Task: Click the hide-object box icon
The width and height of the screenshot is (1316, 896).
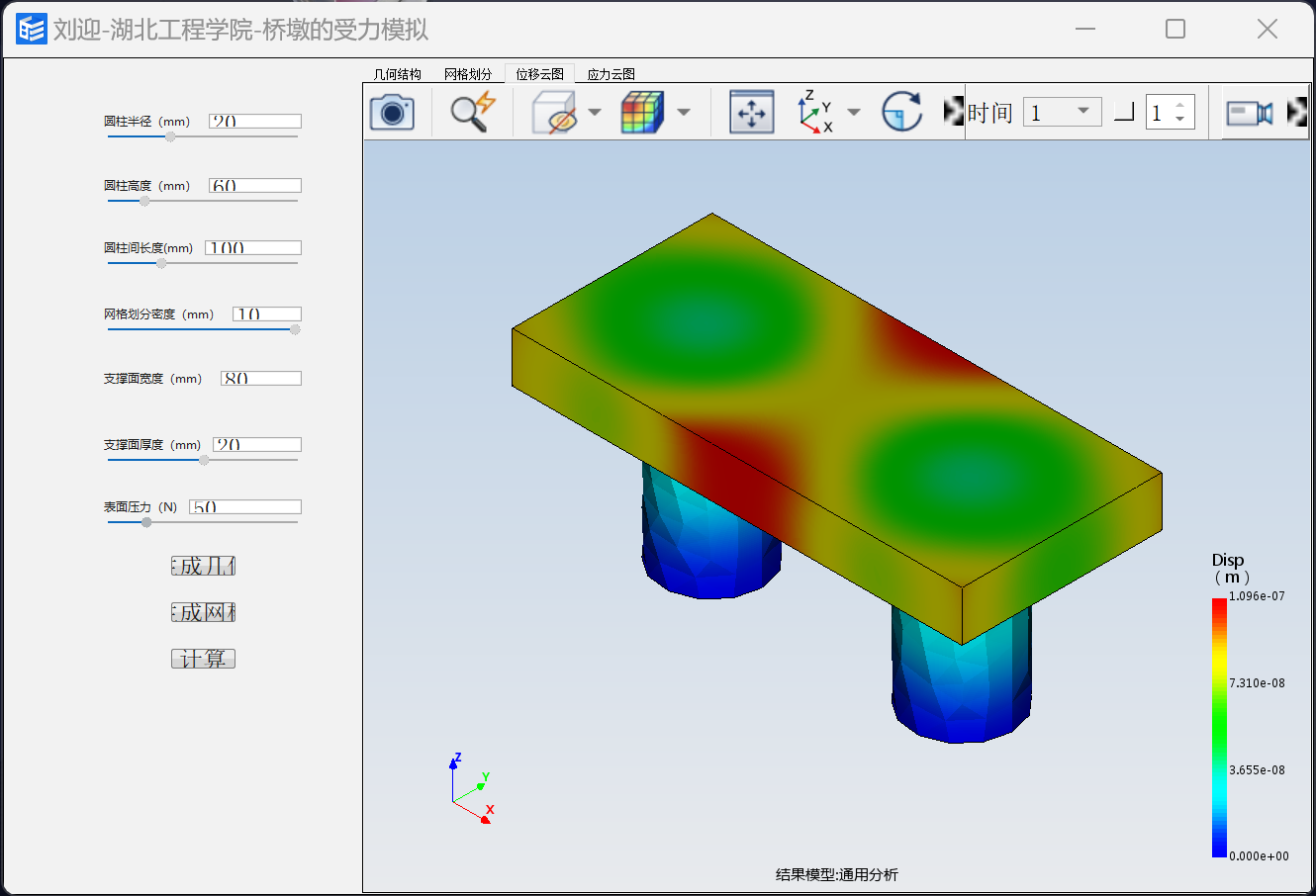Action: [x=553, y=112]
